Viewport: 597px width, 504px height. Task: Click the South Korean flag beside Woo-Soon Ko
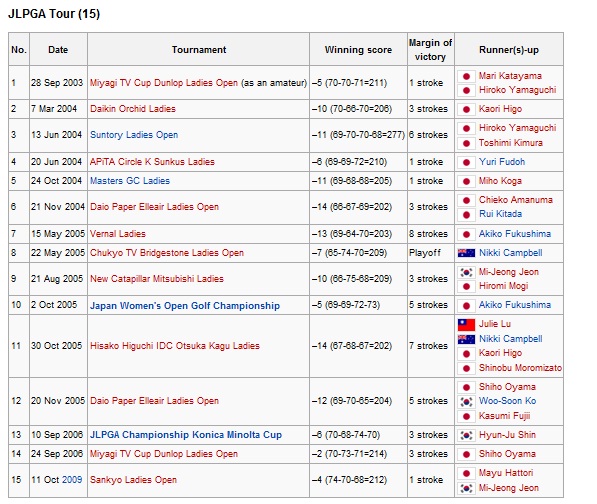(x=466, y=401)
